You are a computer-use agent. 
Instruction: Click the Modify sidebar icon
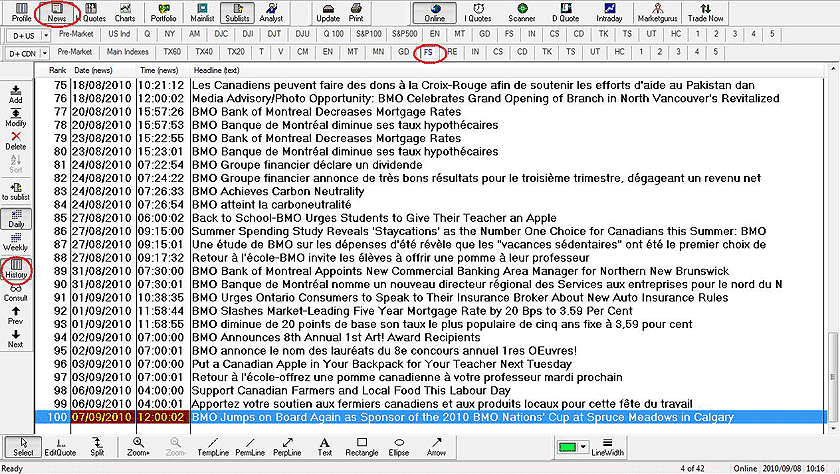click(x=16, y=118)
